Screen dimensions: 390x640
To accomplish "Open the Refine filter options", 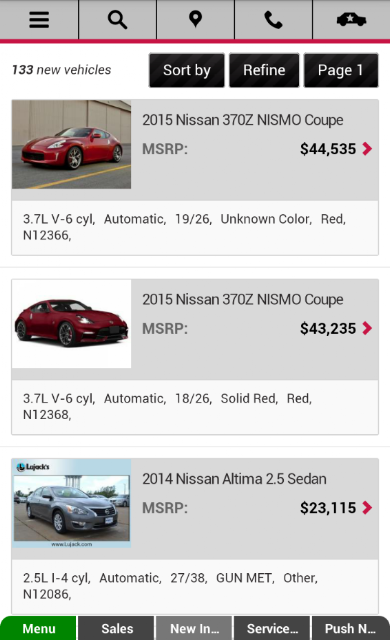I will (264, 70).
